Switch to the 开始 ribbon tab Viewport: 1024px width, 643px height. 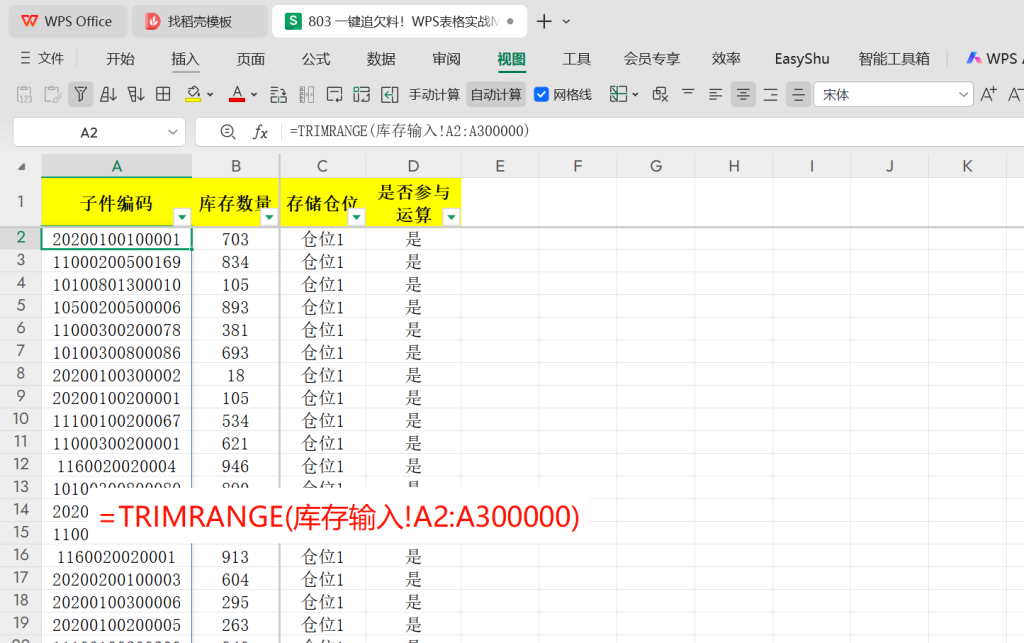pos(120,59)
